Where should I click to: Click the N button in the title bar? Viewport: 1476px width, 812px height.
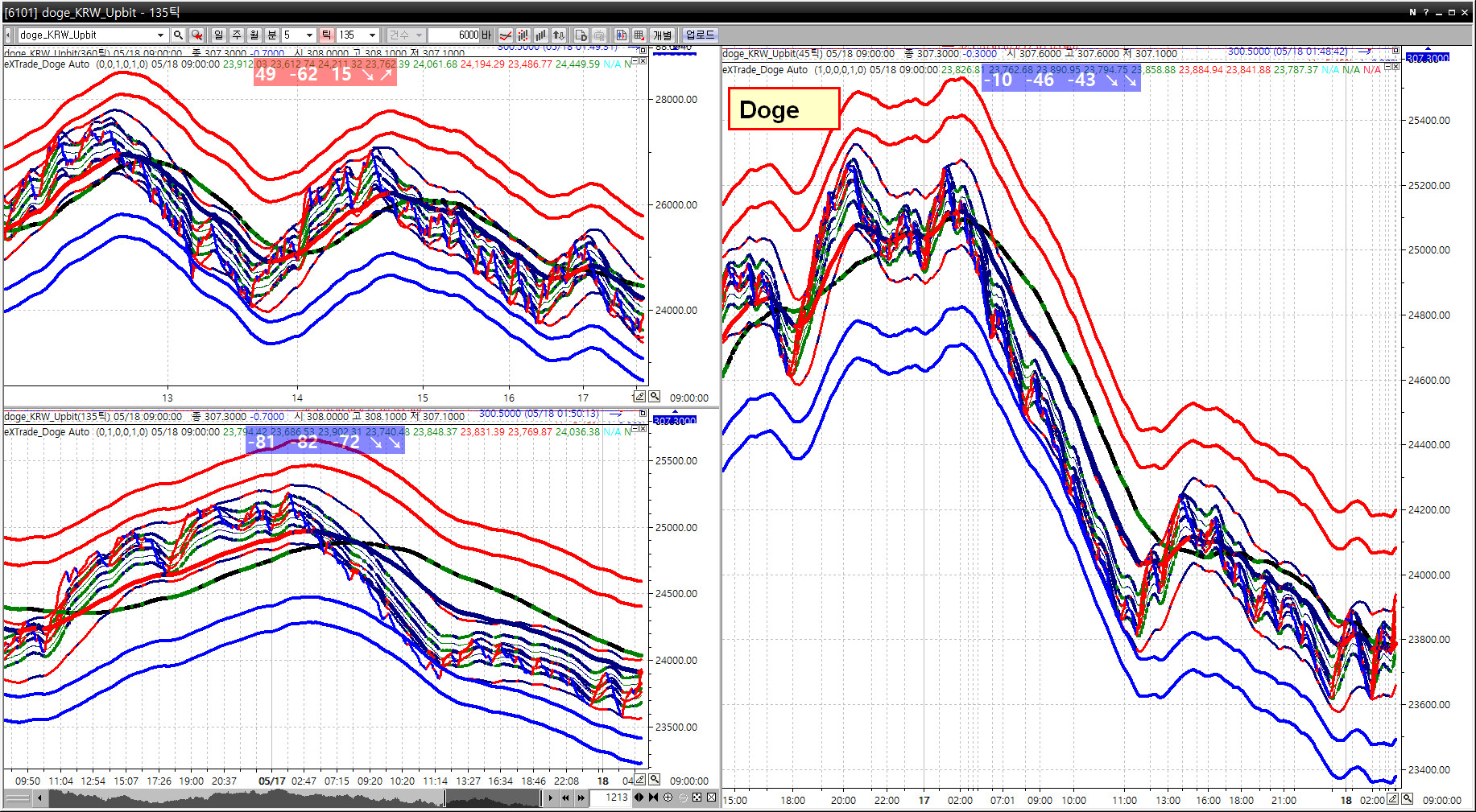pos(1412,12)
